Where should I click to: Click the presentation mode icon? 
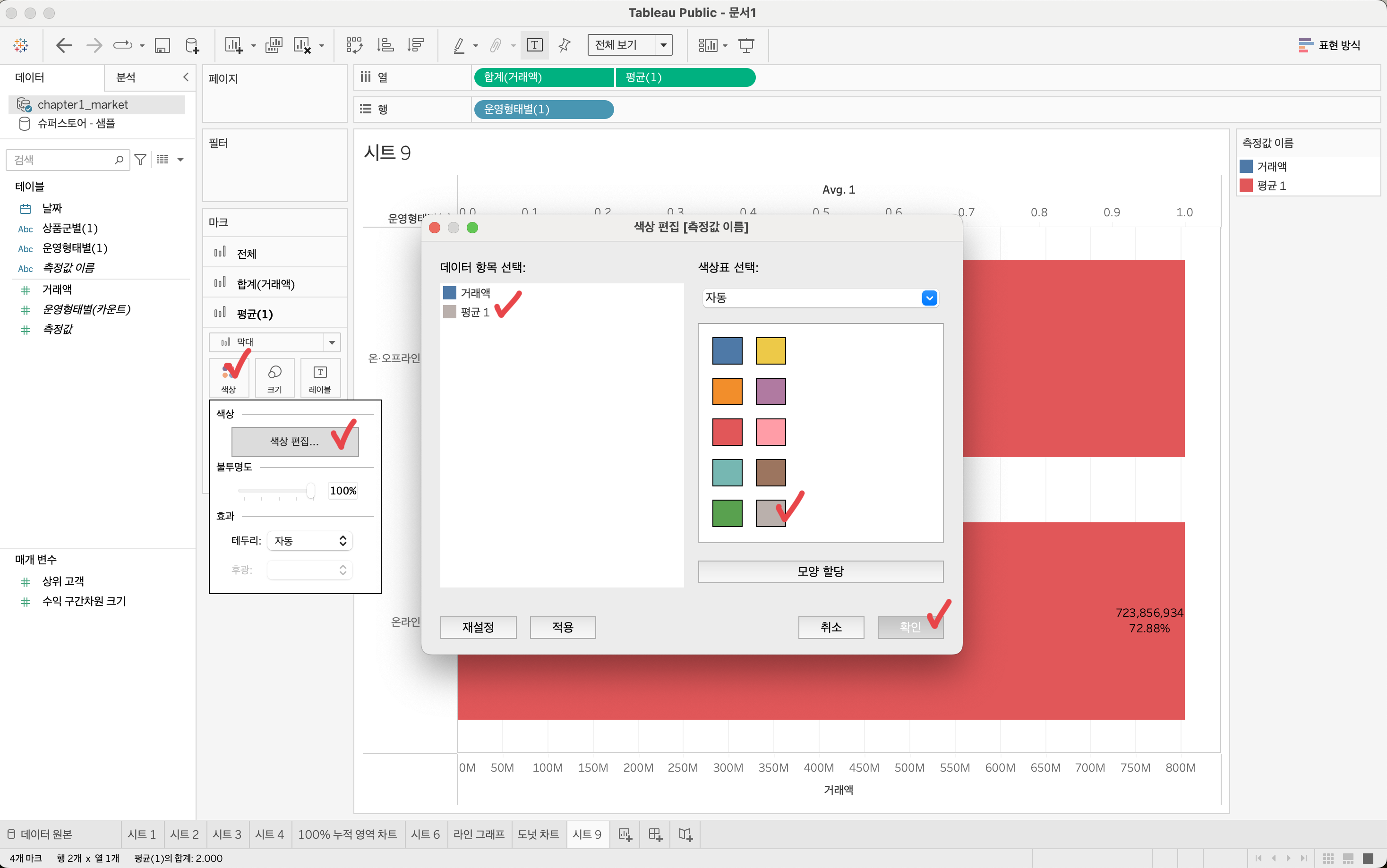(x=746, y=45)
